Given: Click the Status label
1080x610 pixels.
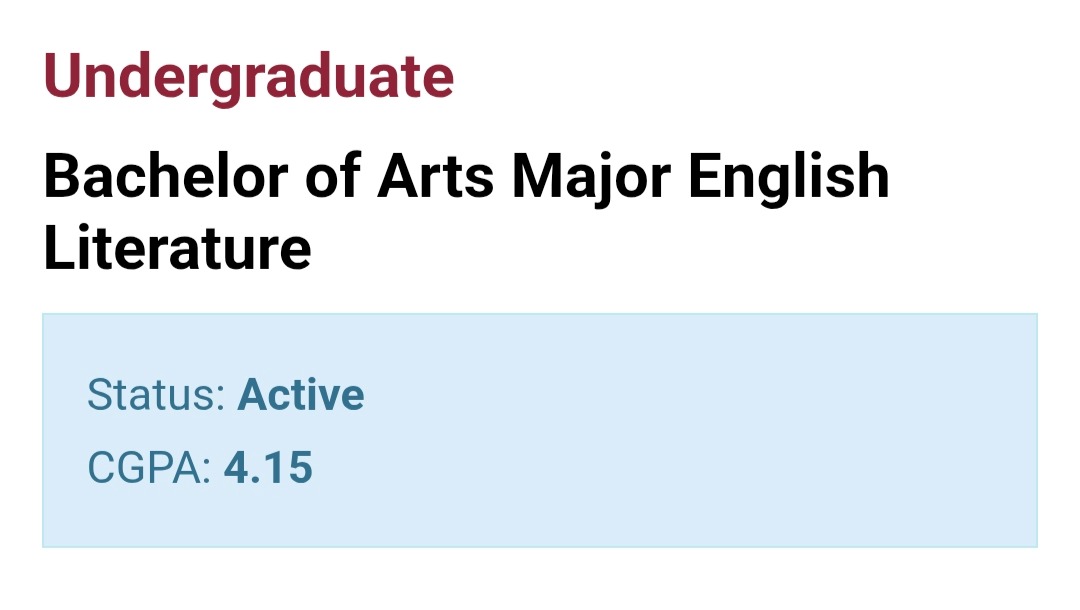Looking at the screenshot, I should point(152,395).
